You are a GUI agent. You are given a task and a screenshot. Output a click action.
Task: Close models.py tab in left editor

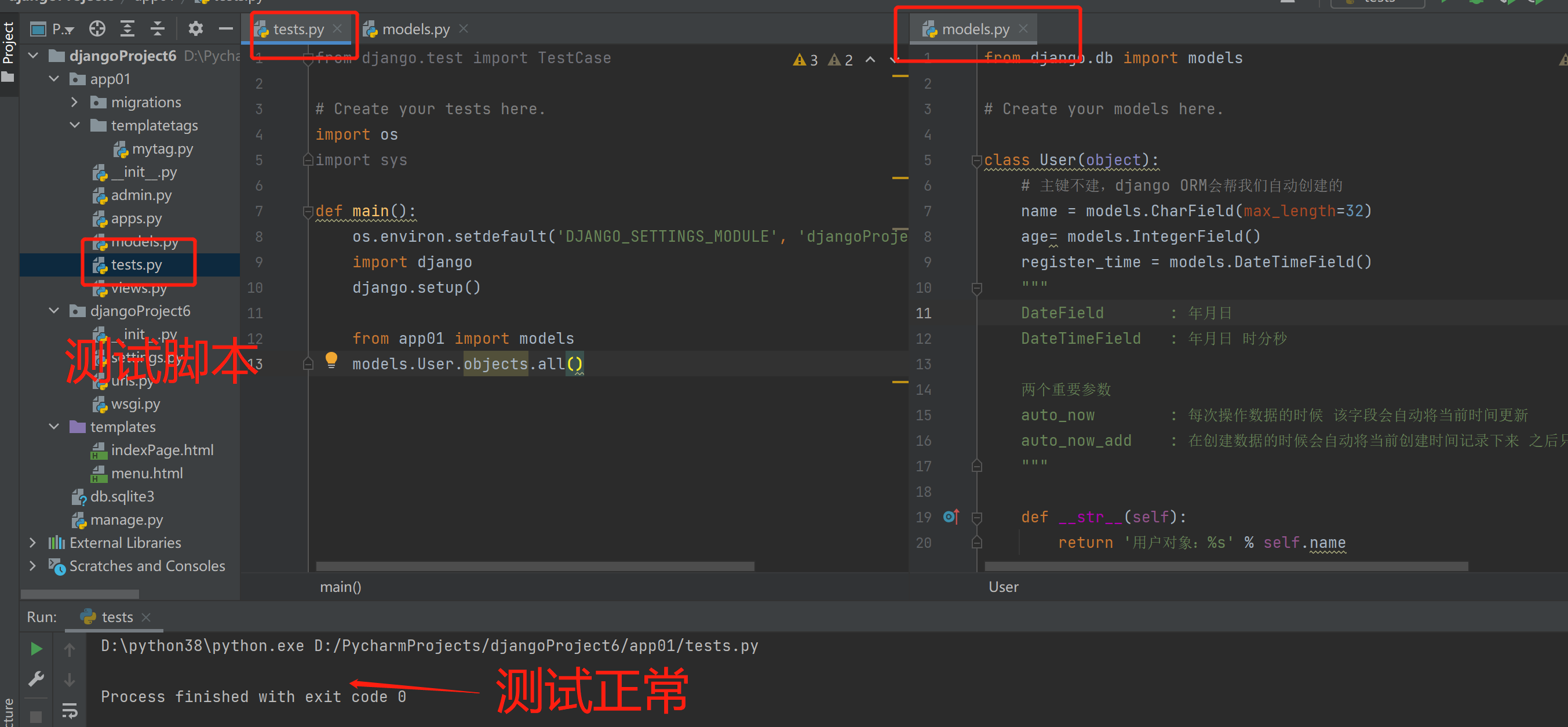point(464,28)
